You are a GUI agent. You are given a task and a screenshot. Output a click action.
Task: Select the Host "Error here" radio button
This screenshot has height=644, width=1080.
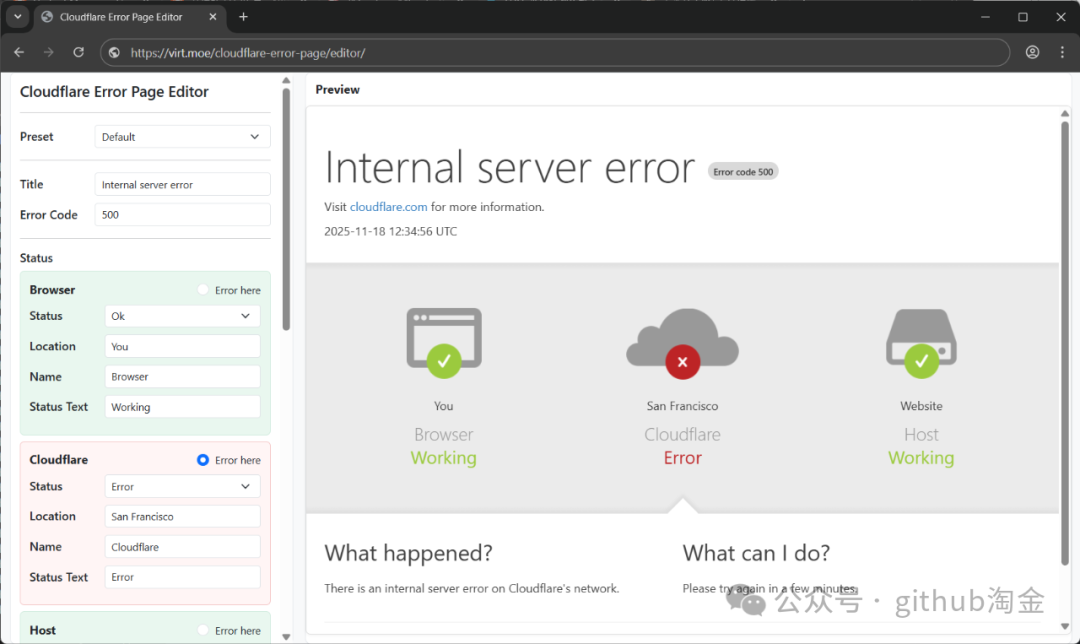203,630
